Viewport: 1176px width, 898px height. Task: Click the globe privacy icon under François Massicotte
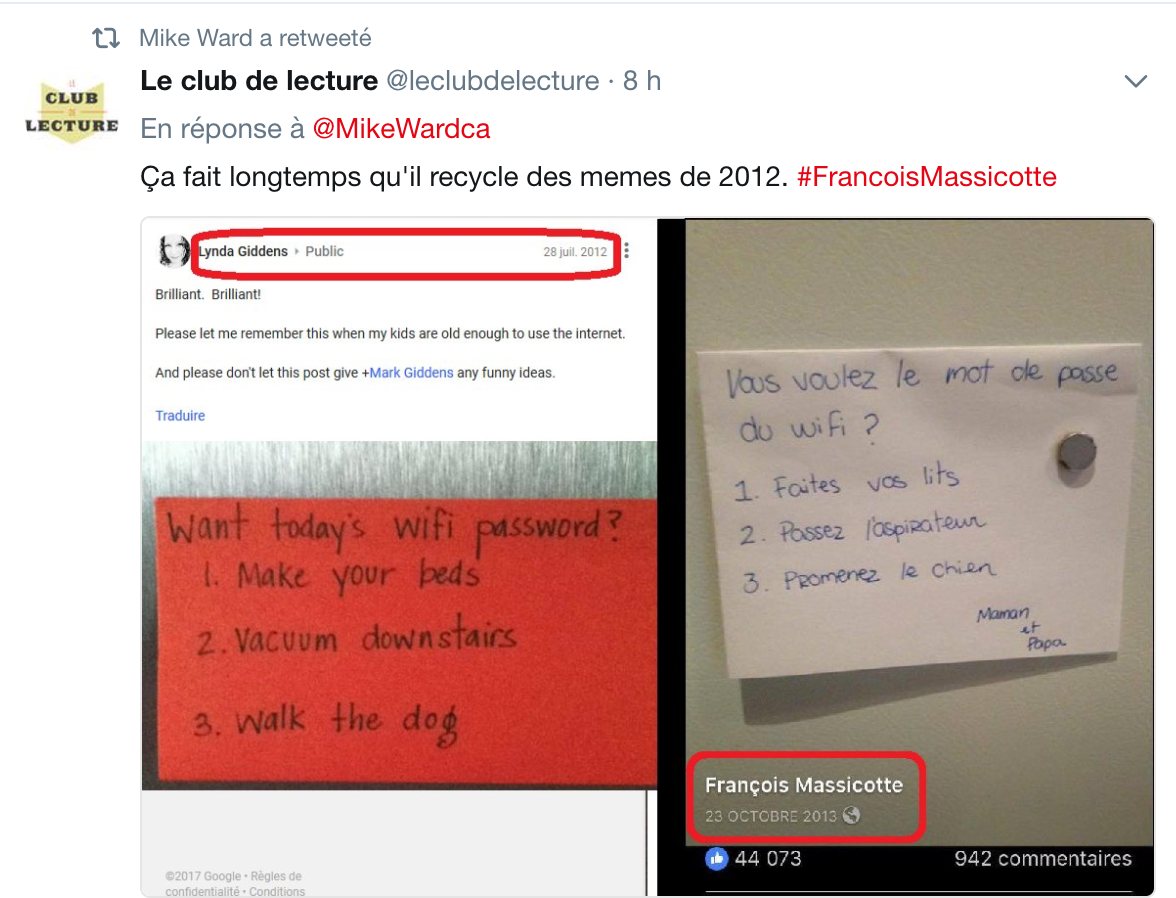tap(851, 815)
